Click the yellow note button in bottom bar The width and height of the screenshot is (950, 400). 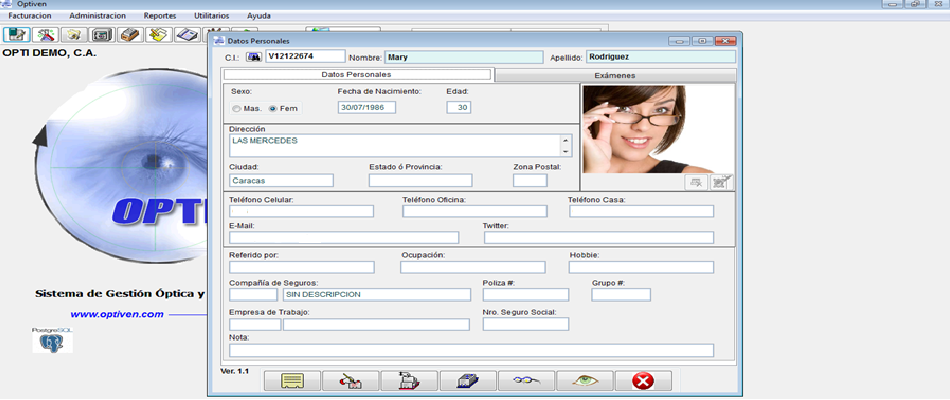click(292, 381)
